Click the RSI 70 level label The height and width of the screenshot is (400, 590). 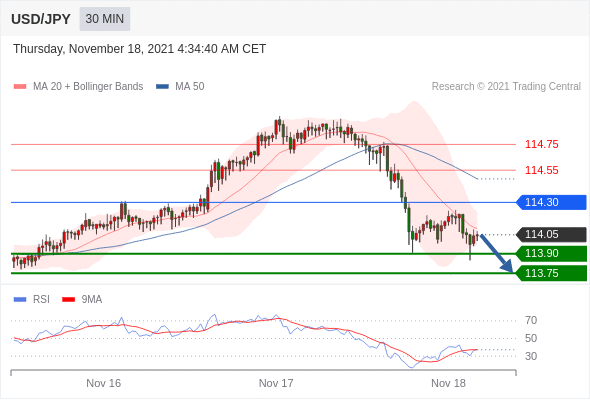pyautogui.click(x=531, y=321)
